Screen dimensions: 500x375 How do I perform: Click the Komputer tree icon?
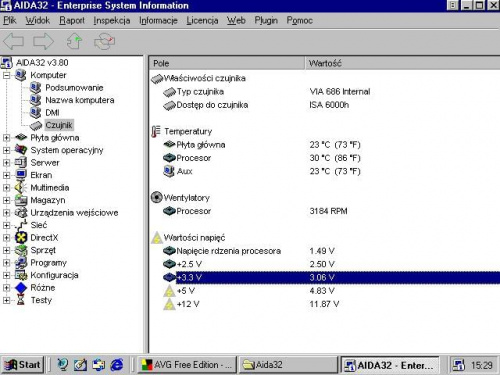point(21,75)
